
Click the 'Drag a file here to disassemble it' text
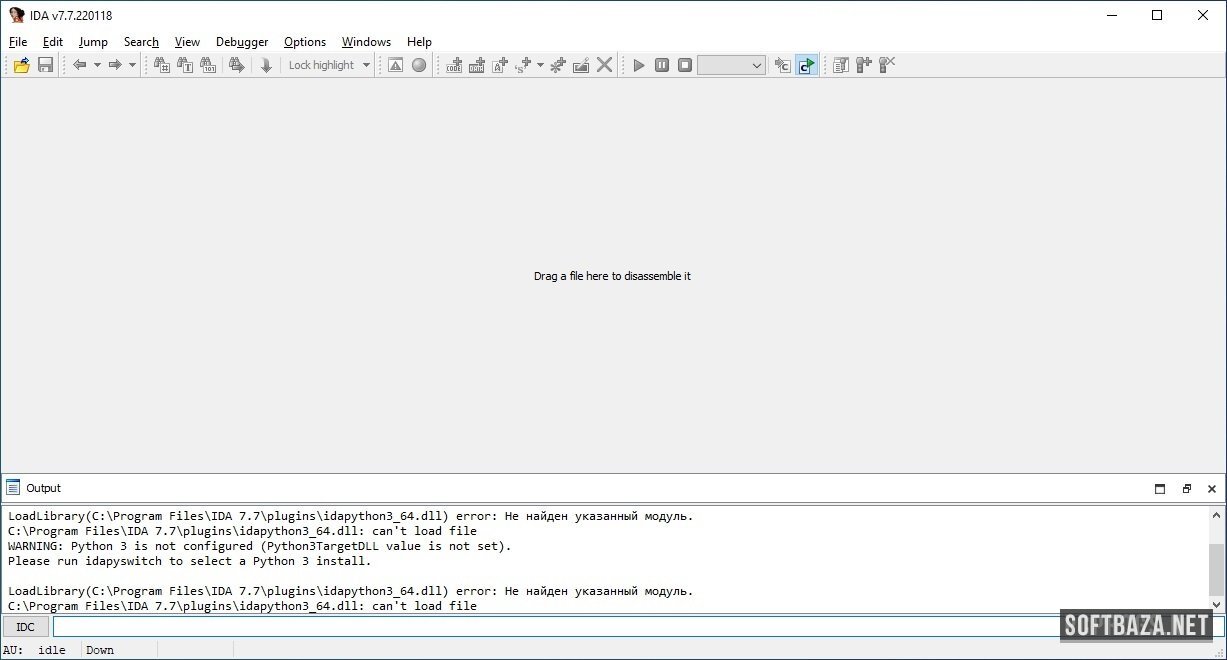click(612, 276)
